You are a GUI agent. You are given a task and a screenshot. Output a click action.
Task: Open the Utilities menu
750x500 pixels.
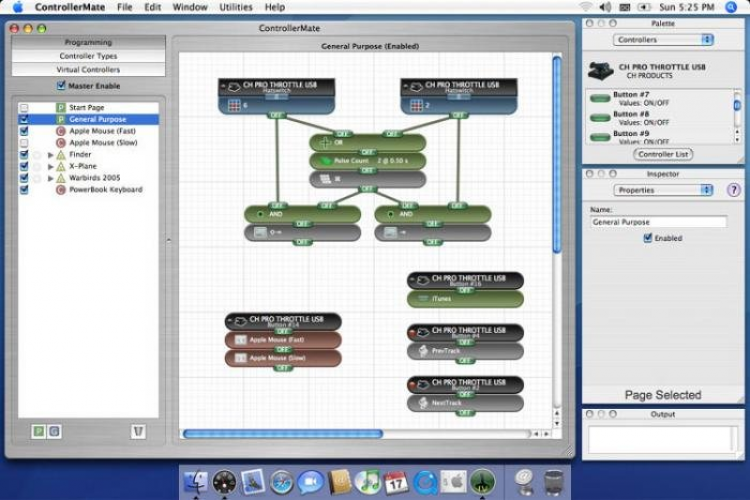click(x=235, y=7)
